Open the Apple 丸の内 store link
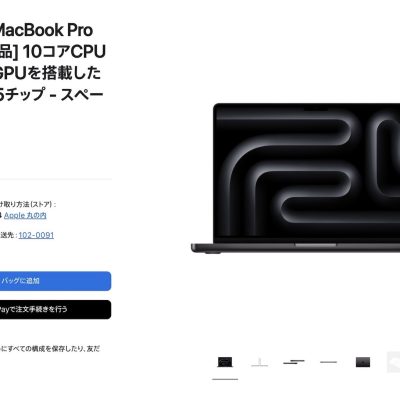This screenshot has width=400, height=400. [x=25, y=215]
